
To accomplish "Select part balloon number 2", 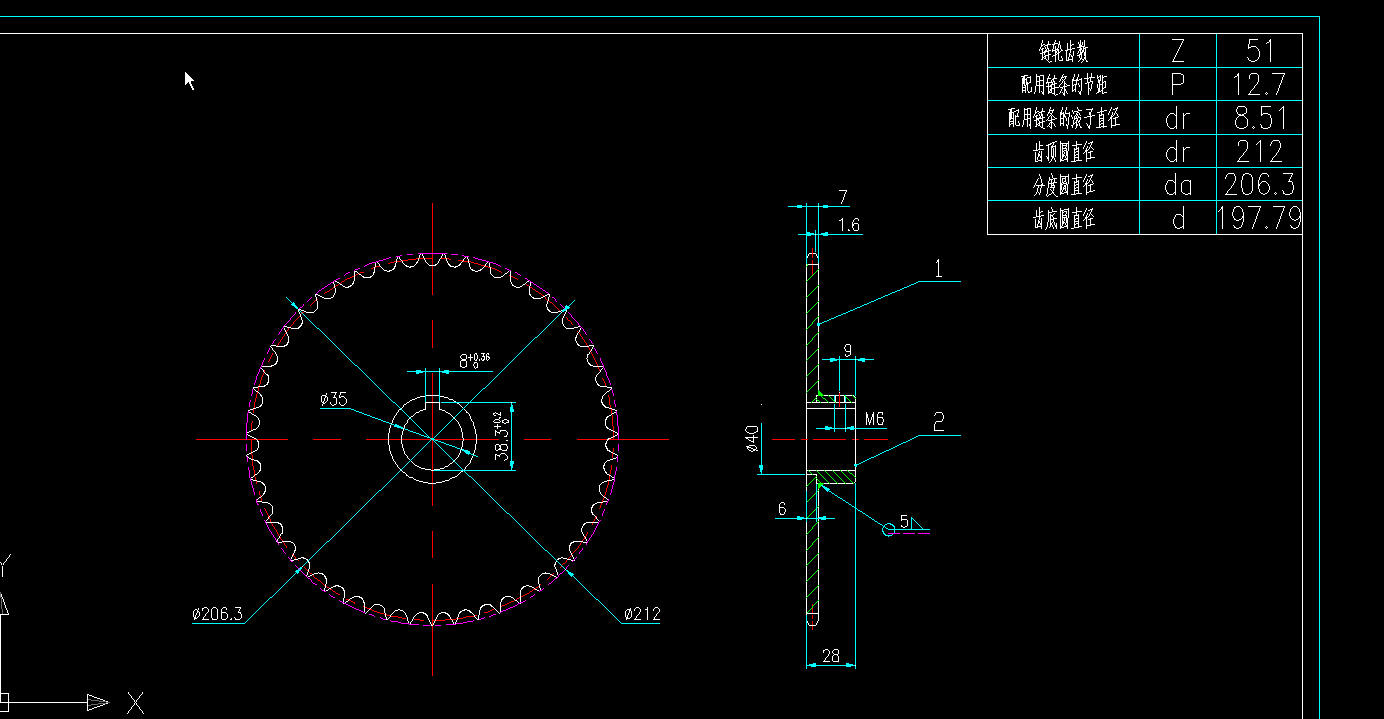I will pyautogui.click(x=939, y=422).
